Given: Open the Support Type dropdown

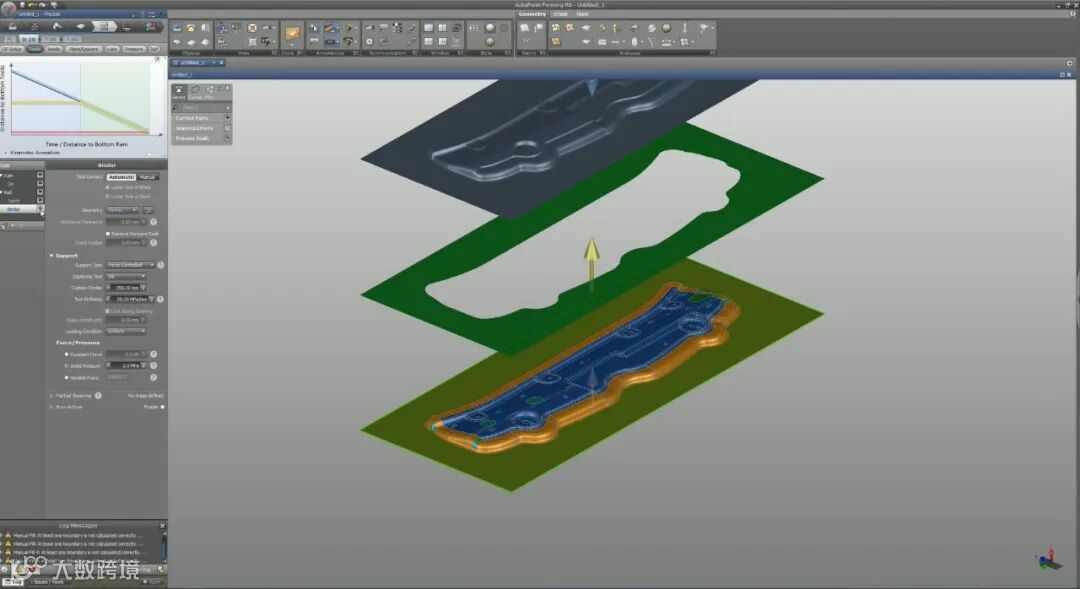Looking at the screenshot, I should [131, 265].
